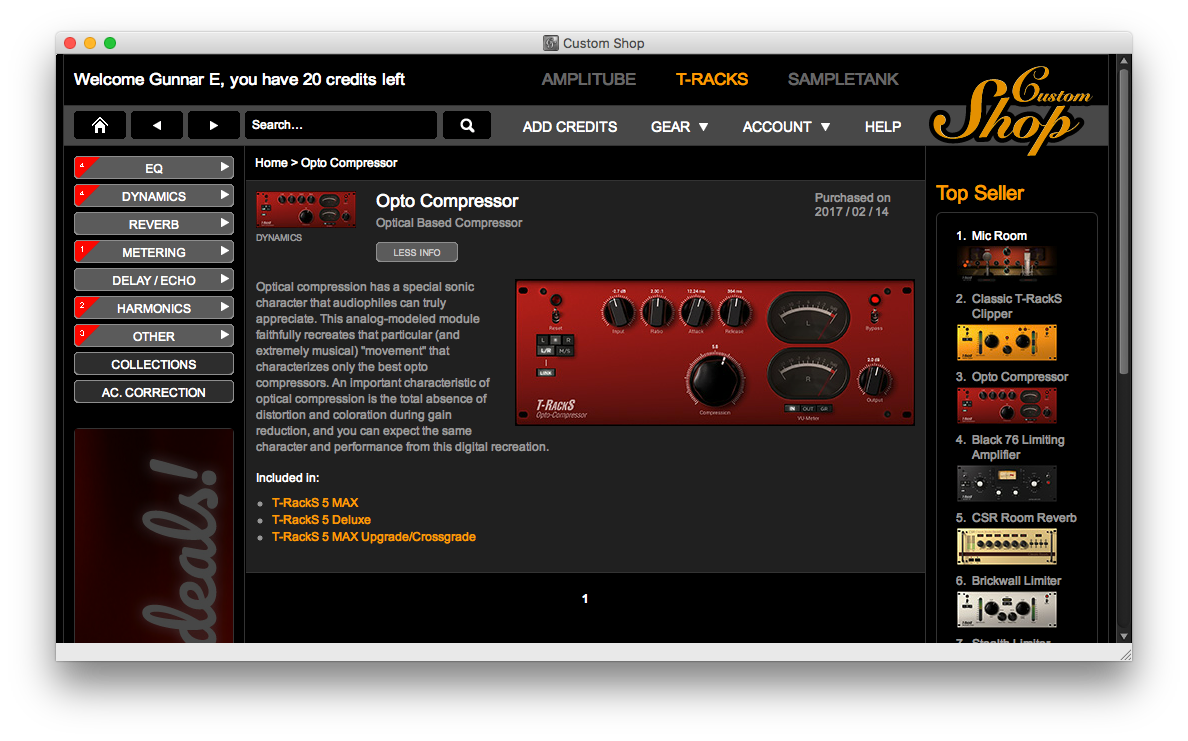
Task: Open Black 76 Limiting Amplifier thumbnail
Action: [x=1006, y=483]
